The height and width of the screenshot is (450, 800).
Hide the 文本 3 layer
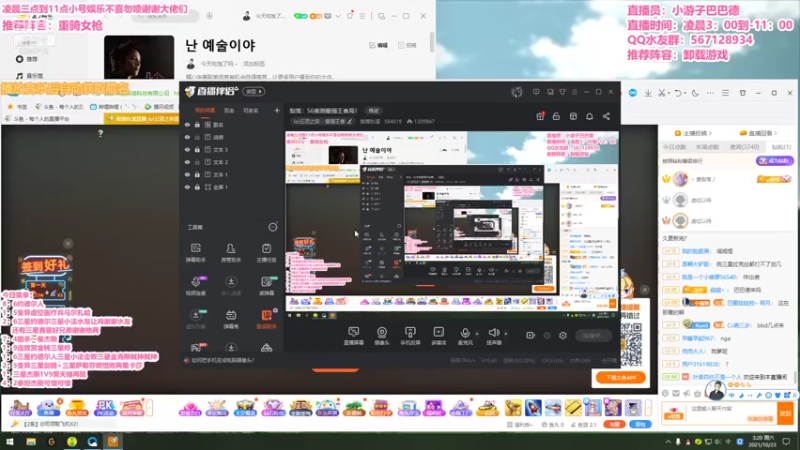(187, 149)
